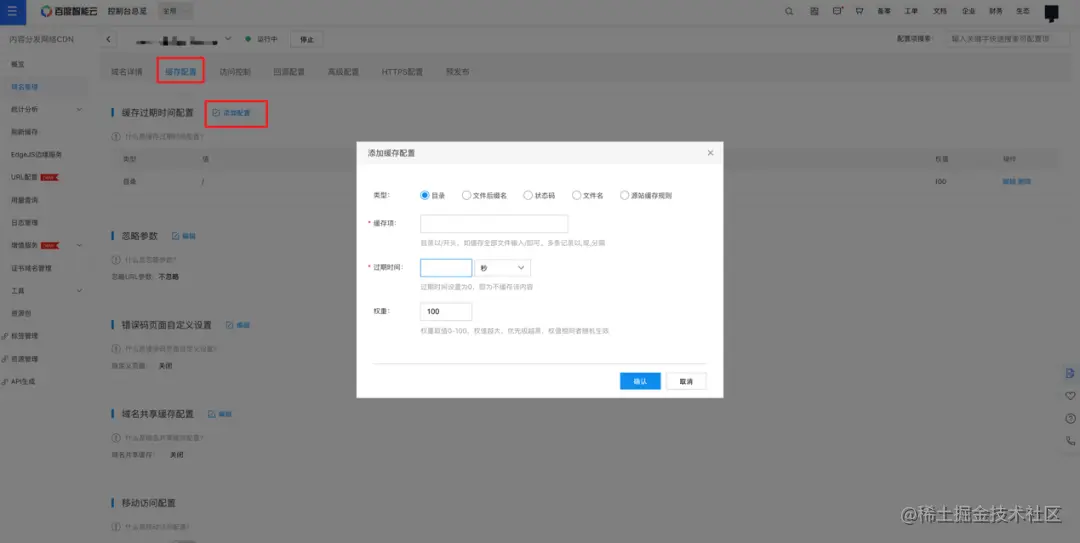The height and width of the screenshot is (543, 1080).
Task: Switch to 缓存配置 tab
Action: pos(180,72)
